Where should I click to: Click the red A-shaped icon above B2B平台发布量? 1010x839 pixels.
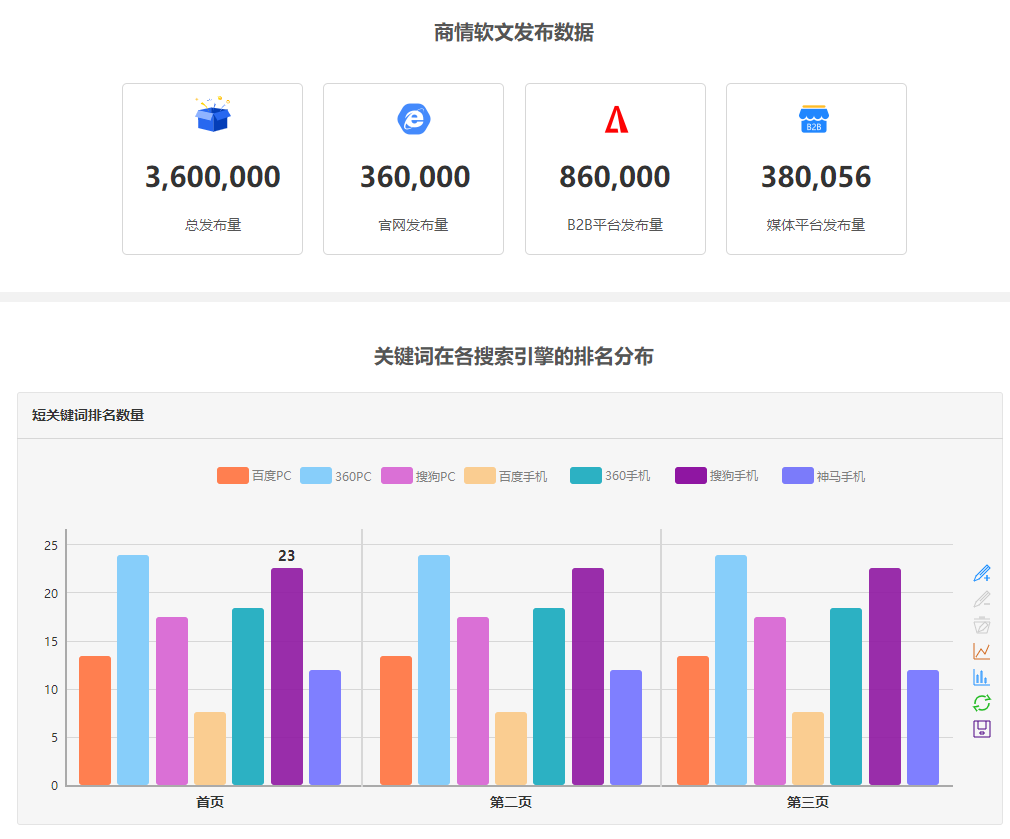point(616,119)
